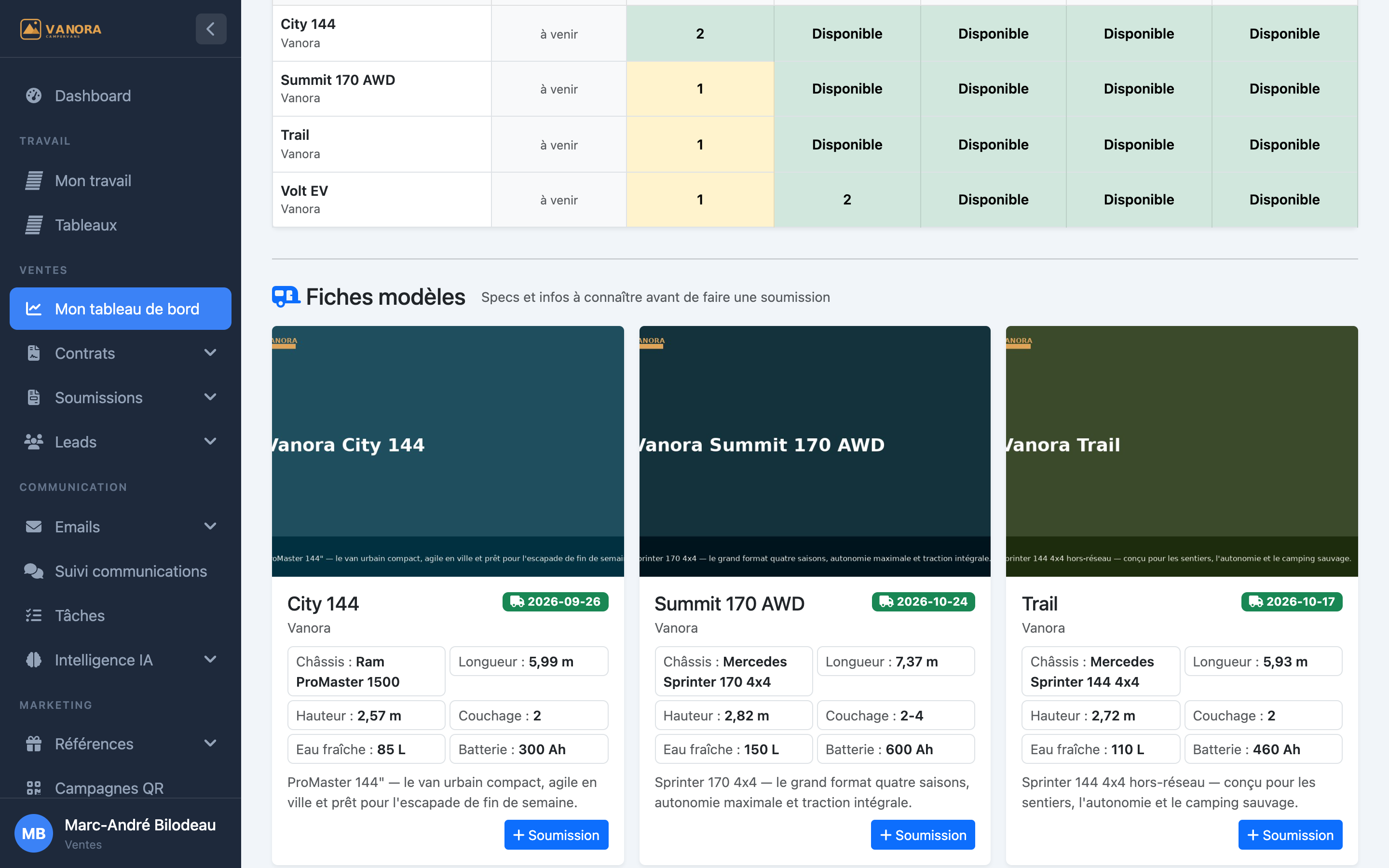The height and width of the screenshot is (868, 1389).
Task: Click the delivery truck icon on Trail badge
Action: [1256, 602]
